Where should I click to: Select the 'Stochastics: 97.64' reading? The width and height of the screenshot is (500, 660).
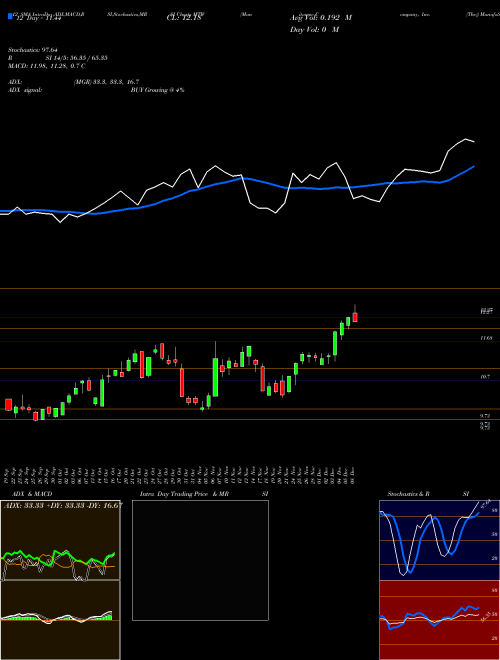tap(33, 50)
